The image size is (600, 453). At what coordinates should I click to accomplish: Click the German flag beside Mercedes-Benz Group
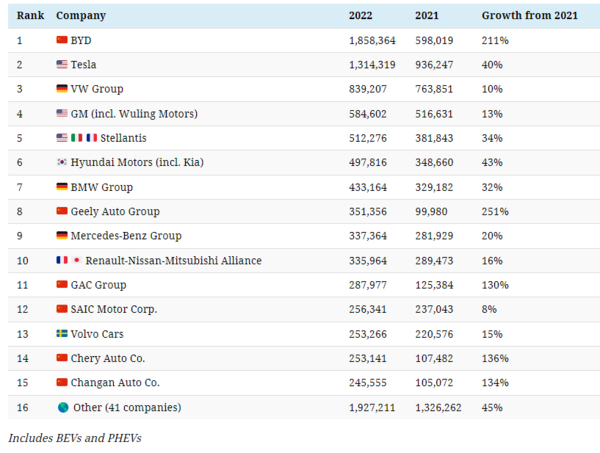click(x=62, y=236)
